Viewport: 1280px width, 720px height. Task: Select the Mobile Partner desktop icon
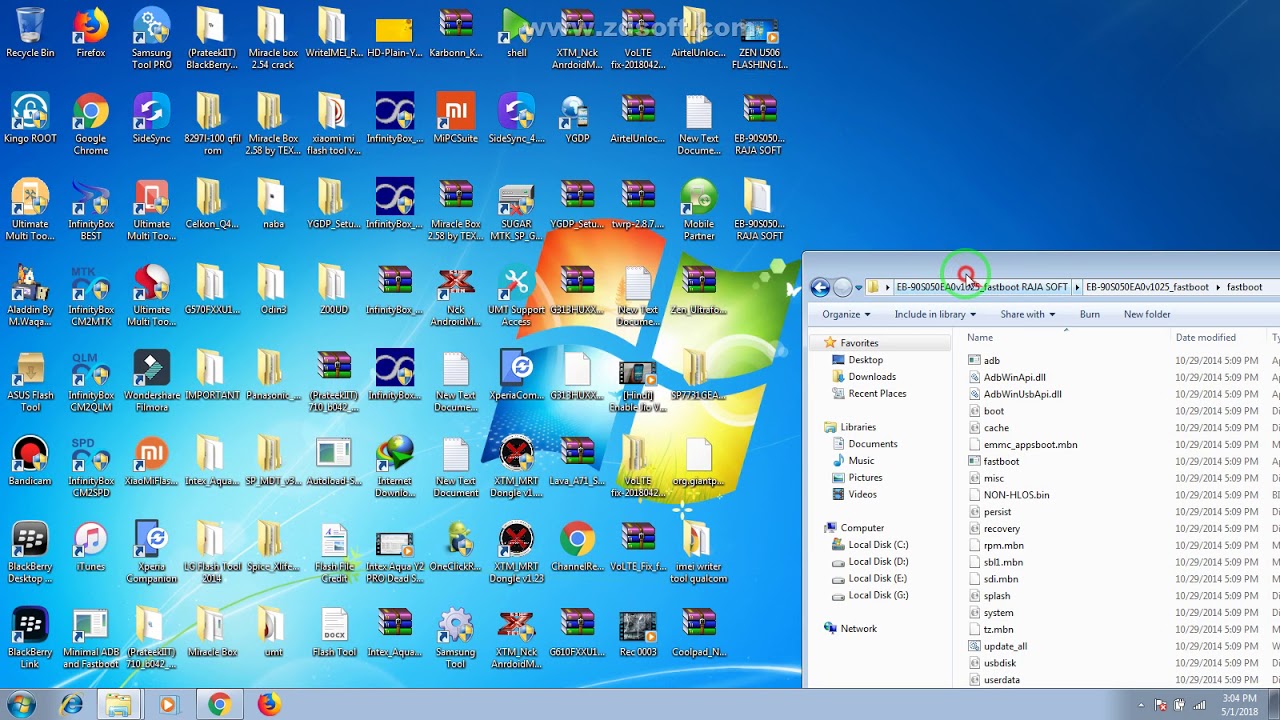pyautogui.click(x=698, y=211)
